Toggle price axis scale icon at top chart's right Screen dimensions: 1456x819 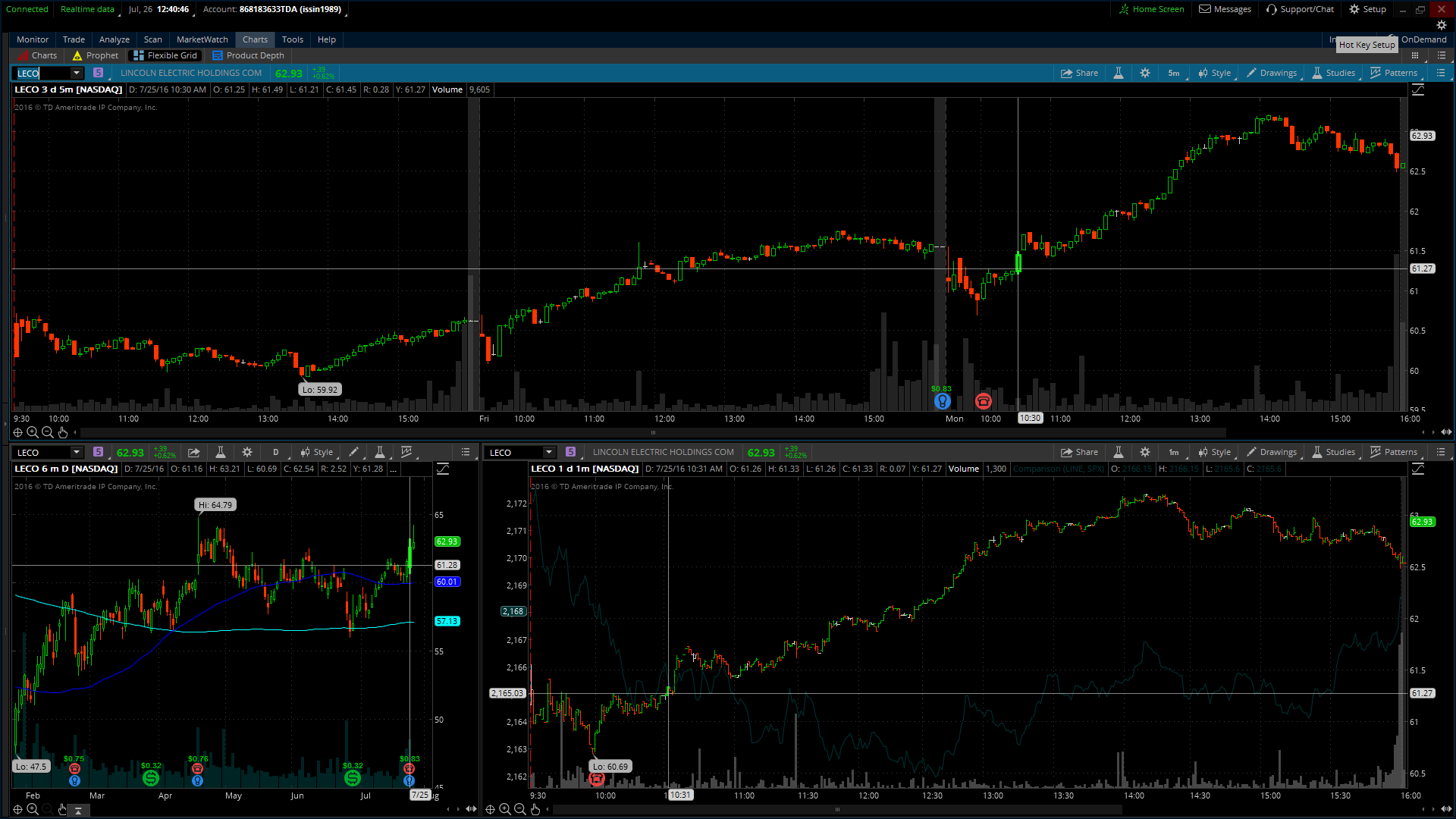[1418, 89]
